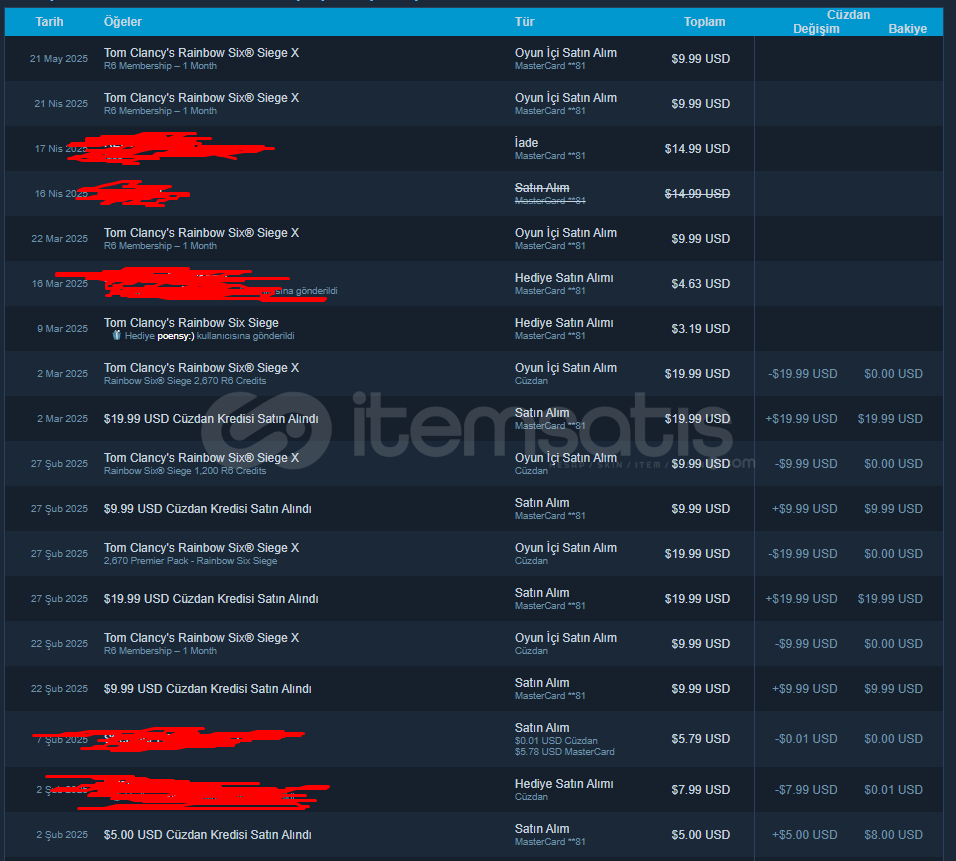Click the gift icon beside 'Hediye poensy:)'
Image resolution: width=956 pixels, height=861 pixels.
(116, 335)
